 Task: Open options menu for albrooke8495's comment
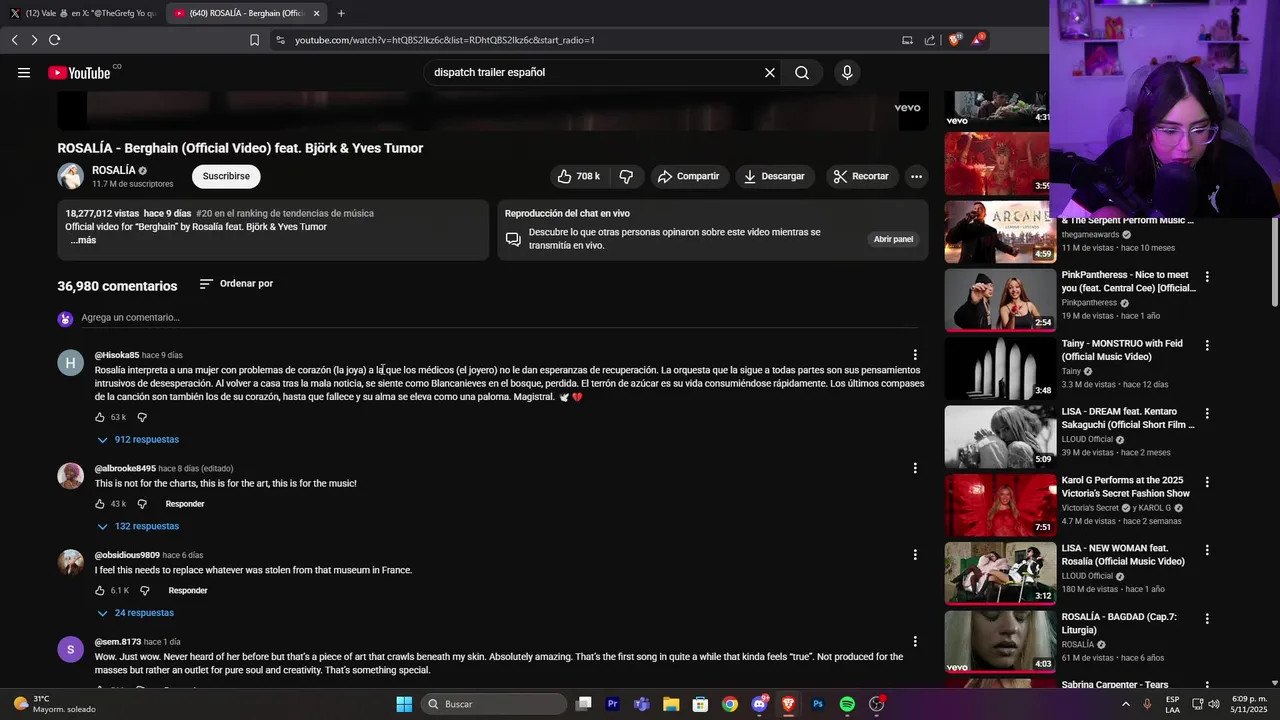click(915, 468)
